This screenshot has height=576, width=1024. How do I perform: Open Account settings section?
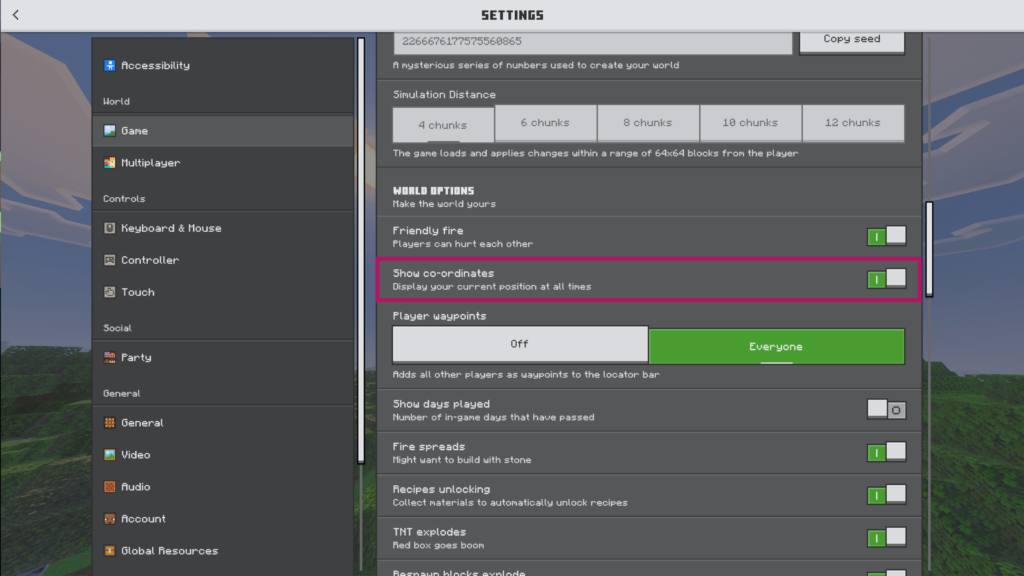coord(223,519)
